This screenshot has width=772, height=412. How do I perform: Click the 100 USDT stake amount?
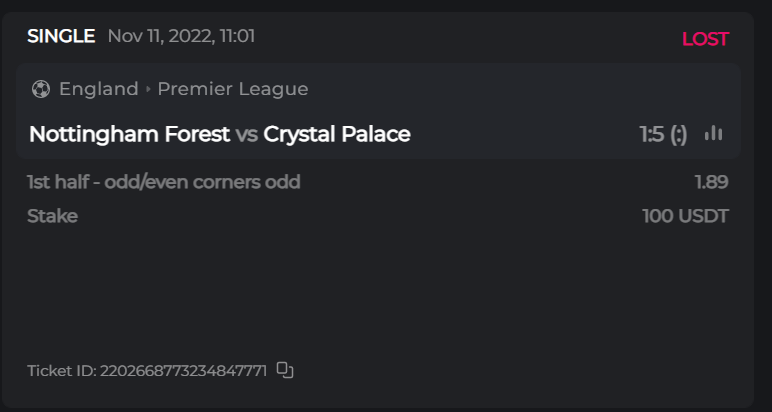(685, 216)
